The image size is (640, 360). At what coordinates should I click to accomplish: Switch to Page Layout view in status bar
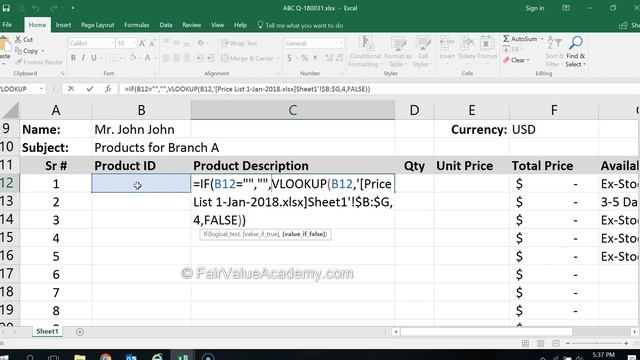540,344
